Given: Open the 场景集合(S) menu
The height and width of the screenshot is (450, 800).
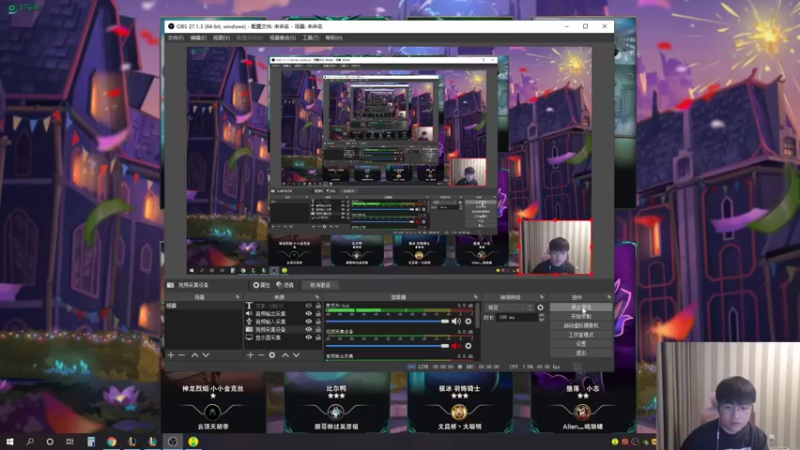Looking at the screenshot, I should point(282,38).
